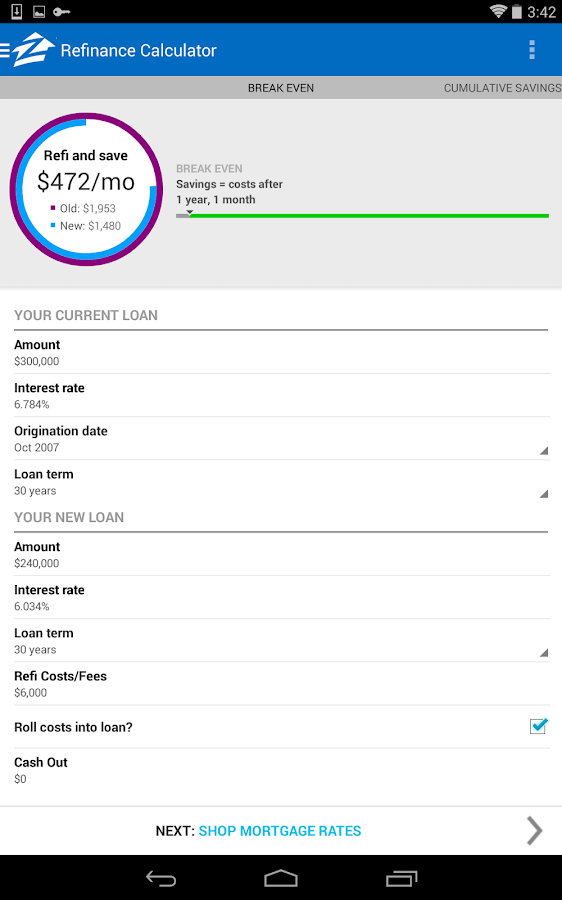
Task: Tap the 3:42 clock in status bar
Action: coord(541,12)
